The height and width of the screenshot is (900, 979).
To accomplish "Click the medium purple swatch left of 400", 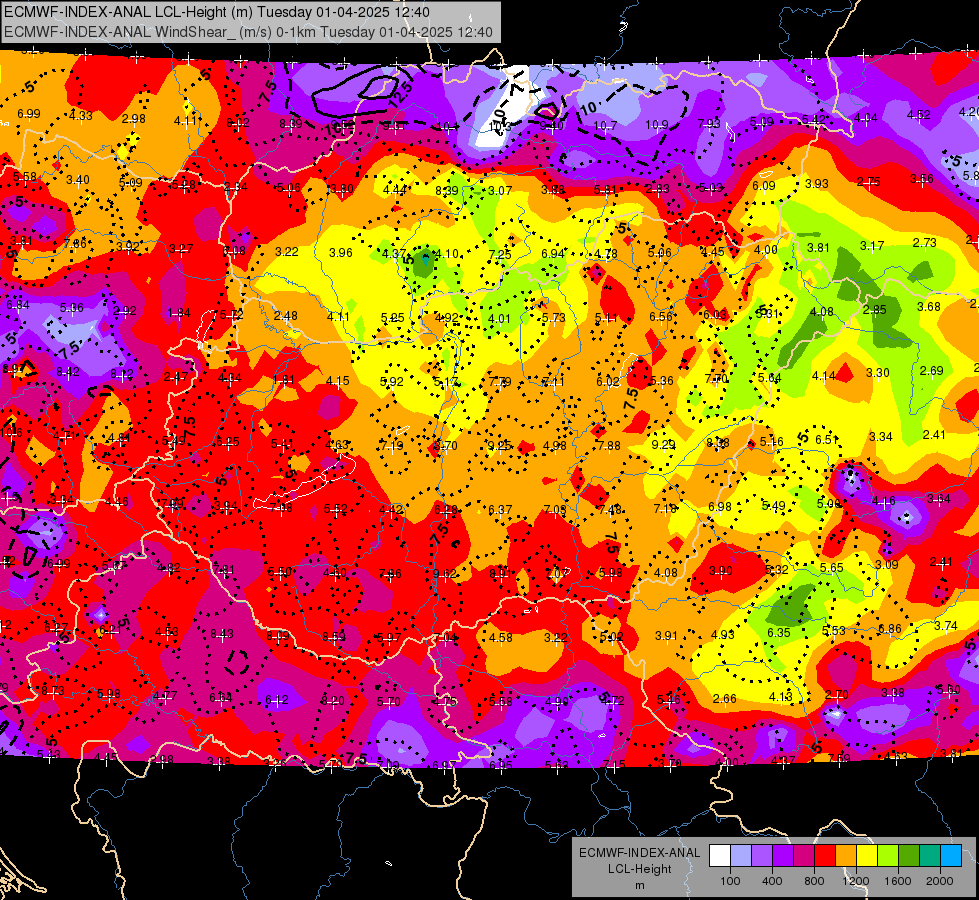I will click(x=762, y=856).
